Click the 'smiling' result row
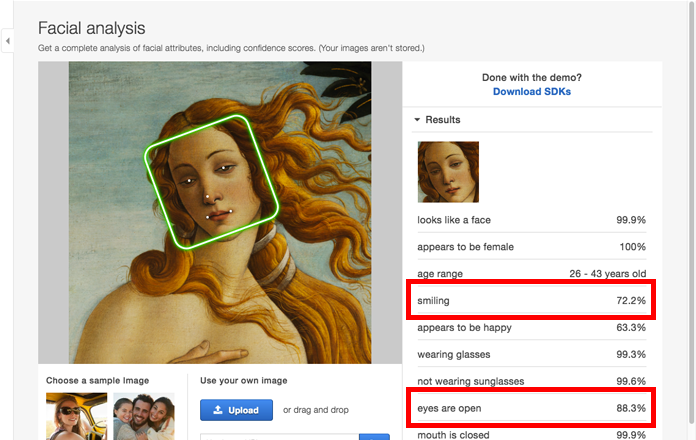Viewport: 696px width, 440px height. (531, 301)
